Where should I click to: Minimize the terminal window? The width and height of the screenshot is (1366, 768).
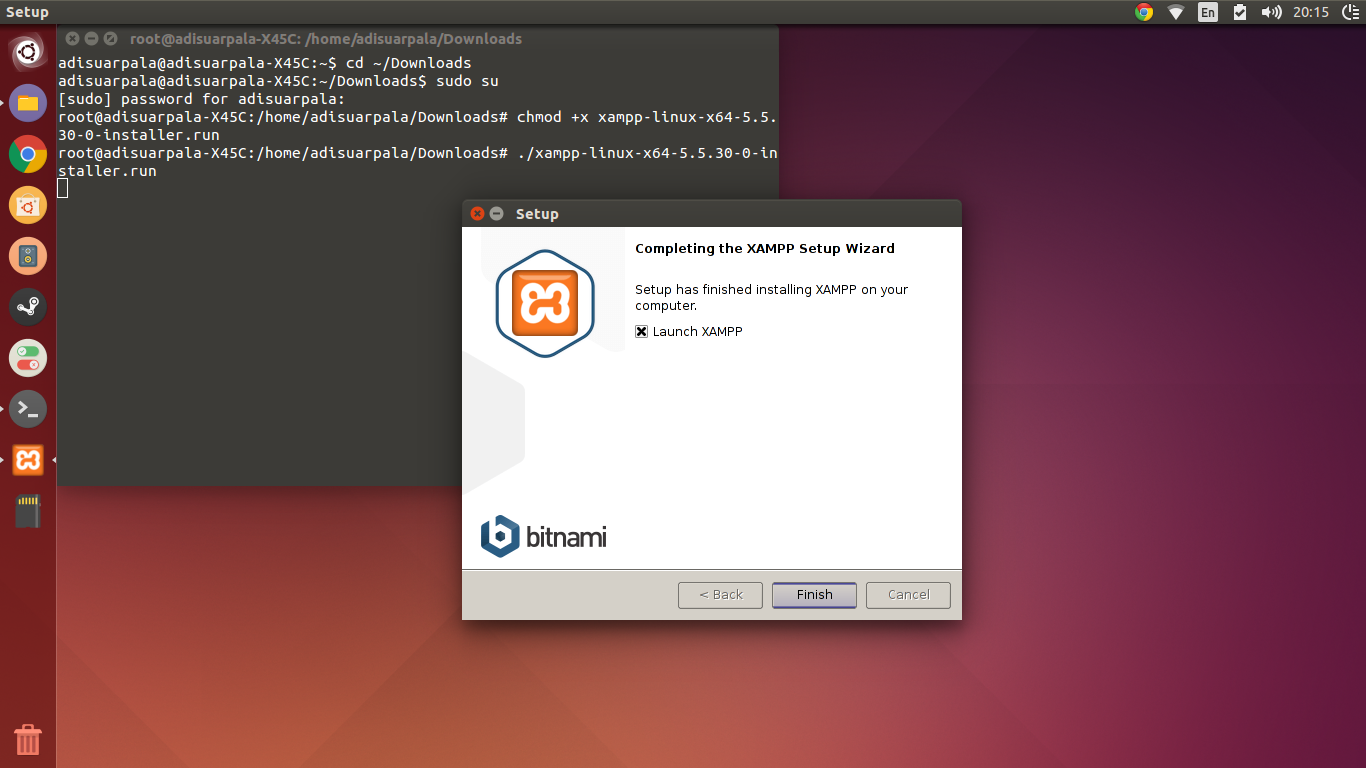pyautogui.click(x=91, y=39)
